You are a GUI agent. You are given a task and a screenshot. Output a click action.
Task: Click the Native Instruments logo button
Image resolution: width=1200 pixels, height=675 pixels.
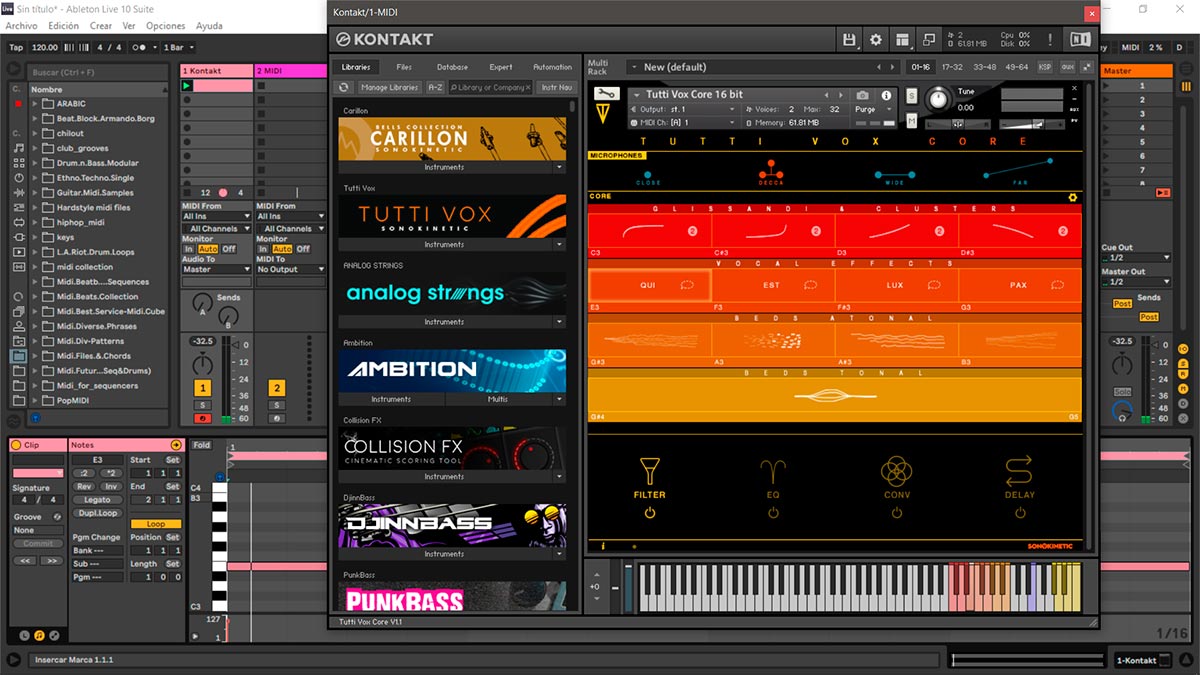click(1080, 40)
